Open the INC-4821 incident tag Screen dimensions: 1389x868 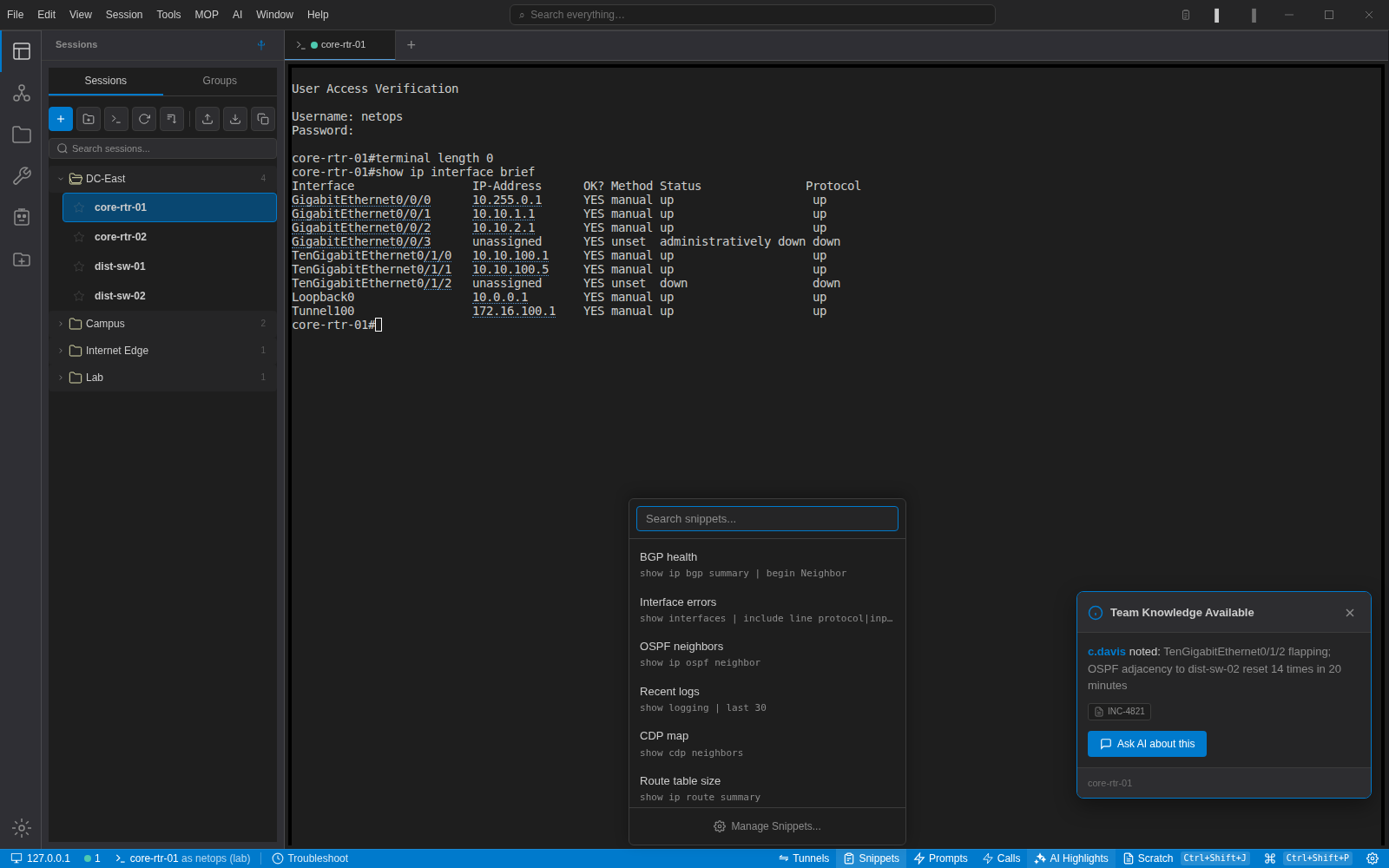point(1119,712)
